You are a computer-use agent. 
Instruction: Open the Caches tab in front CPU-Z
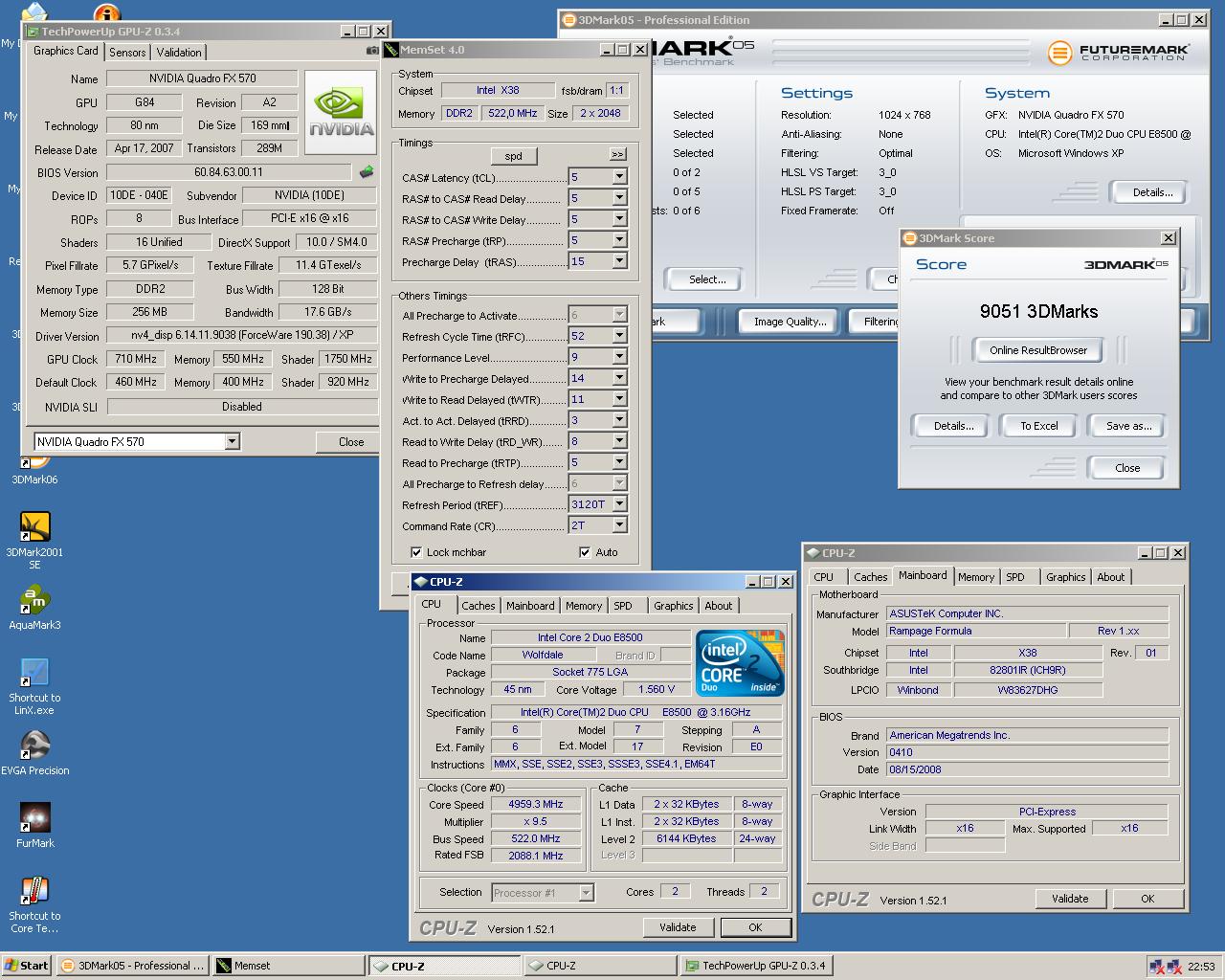(479, 606)
